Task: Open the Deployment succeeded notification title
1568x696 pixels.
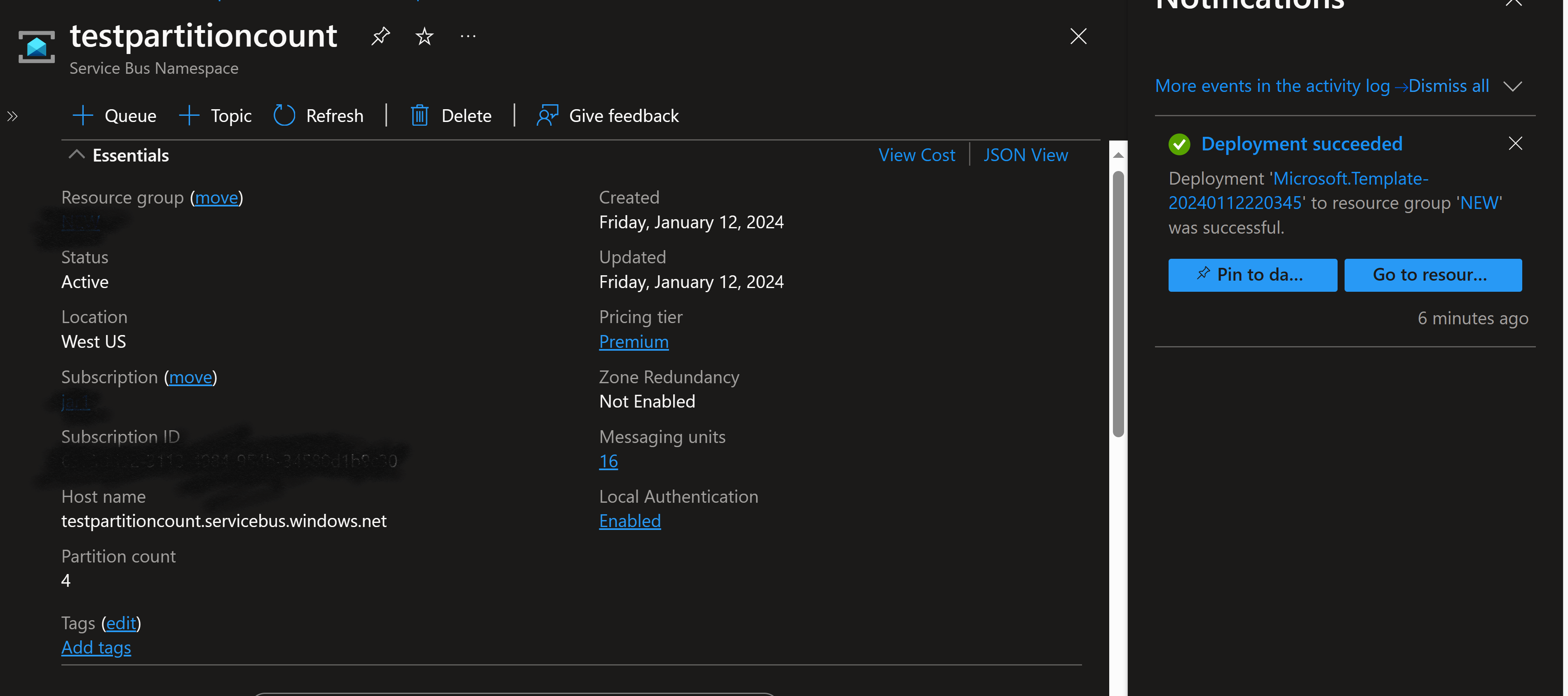Action: (1301, 143)
